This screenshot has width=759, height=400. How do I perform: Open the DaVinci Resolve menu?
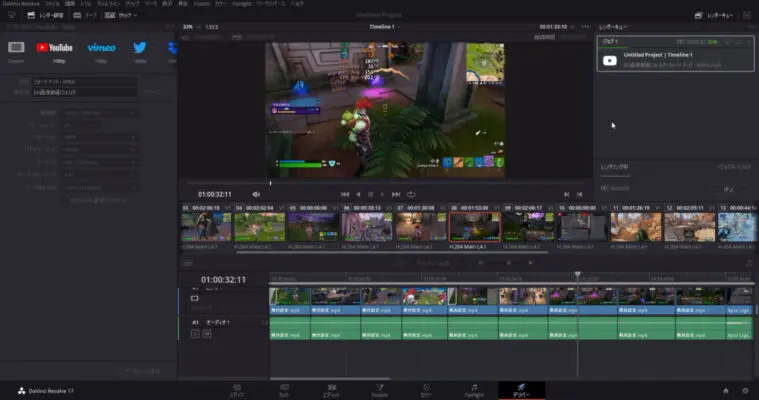tap(21, 3)
